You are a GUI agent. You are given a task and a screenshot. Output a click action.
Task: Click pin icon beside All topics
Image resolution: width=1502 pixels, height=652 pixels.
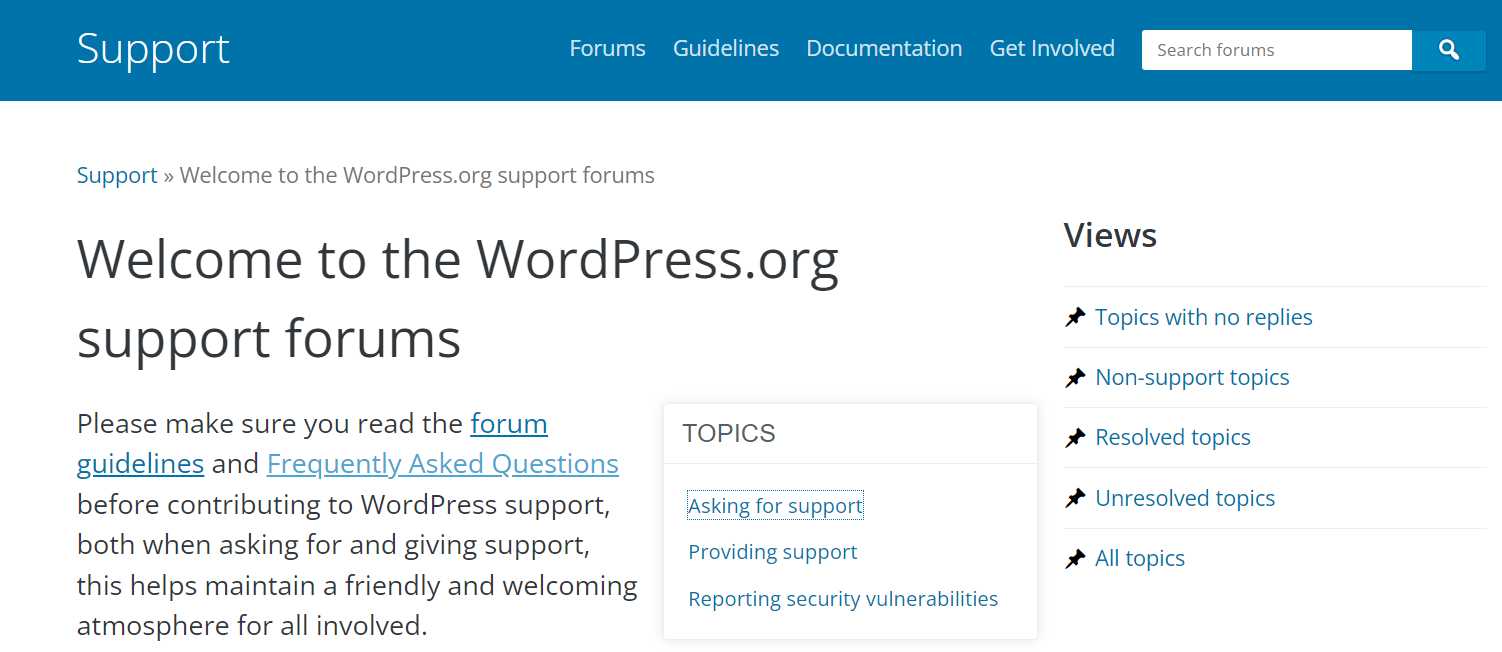pos(1075,558)
